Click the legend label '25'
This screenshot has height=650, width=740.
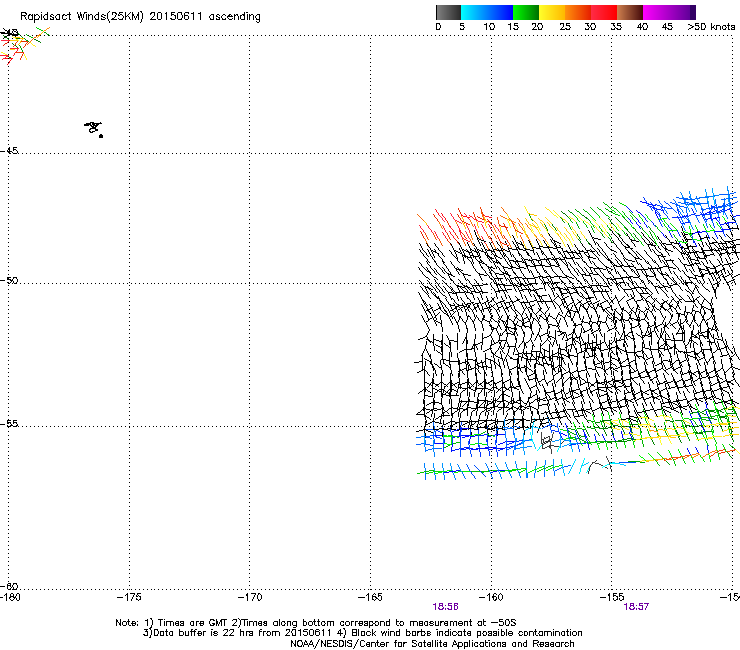[x=565, y=27]
